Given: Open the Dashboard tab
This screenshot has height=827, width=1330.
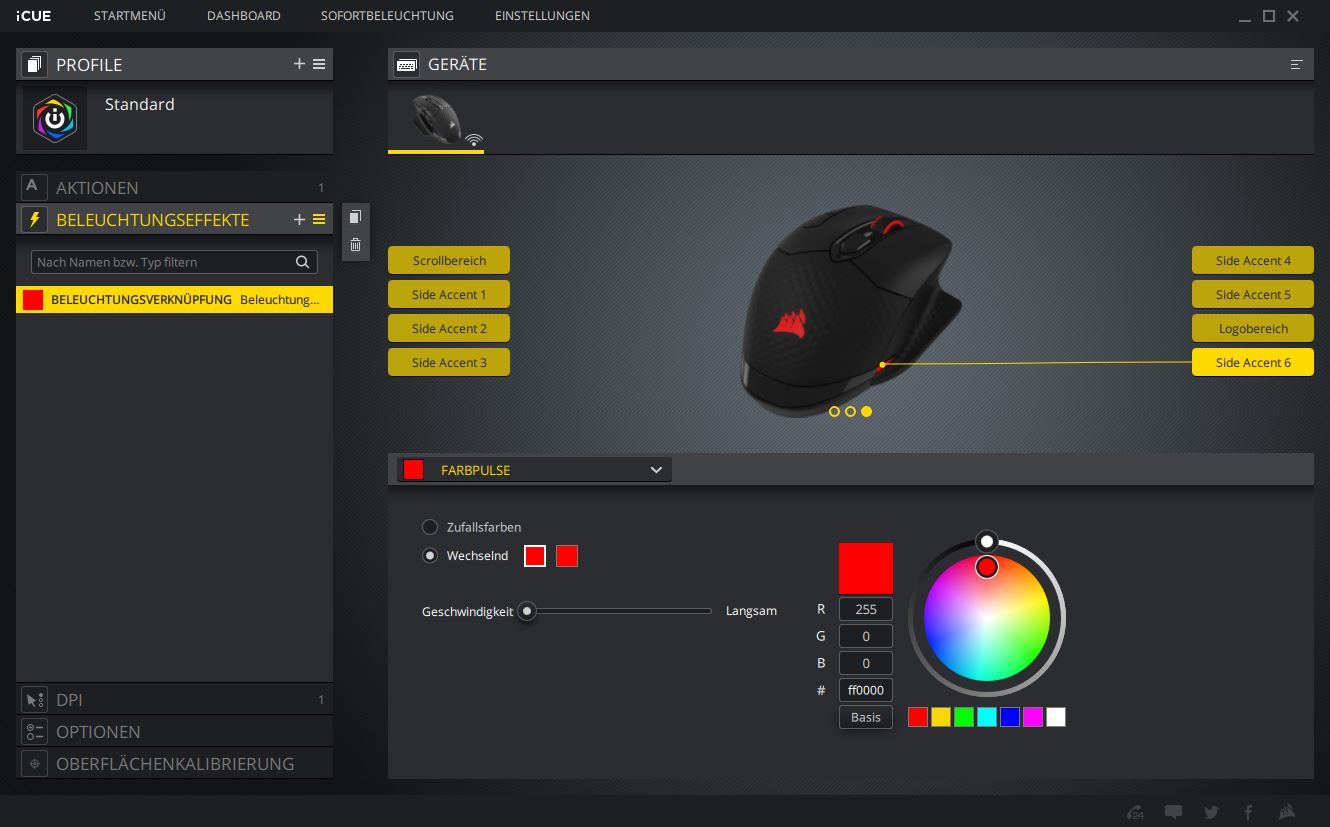Looking at the screenshot, I should point(243,16).
